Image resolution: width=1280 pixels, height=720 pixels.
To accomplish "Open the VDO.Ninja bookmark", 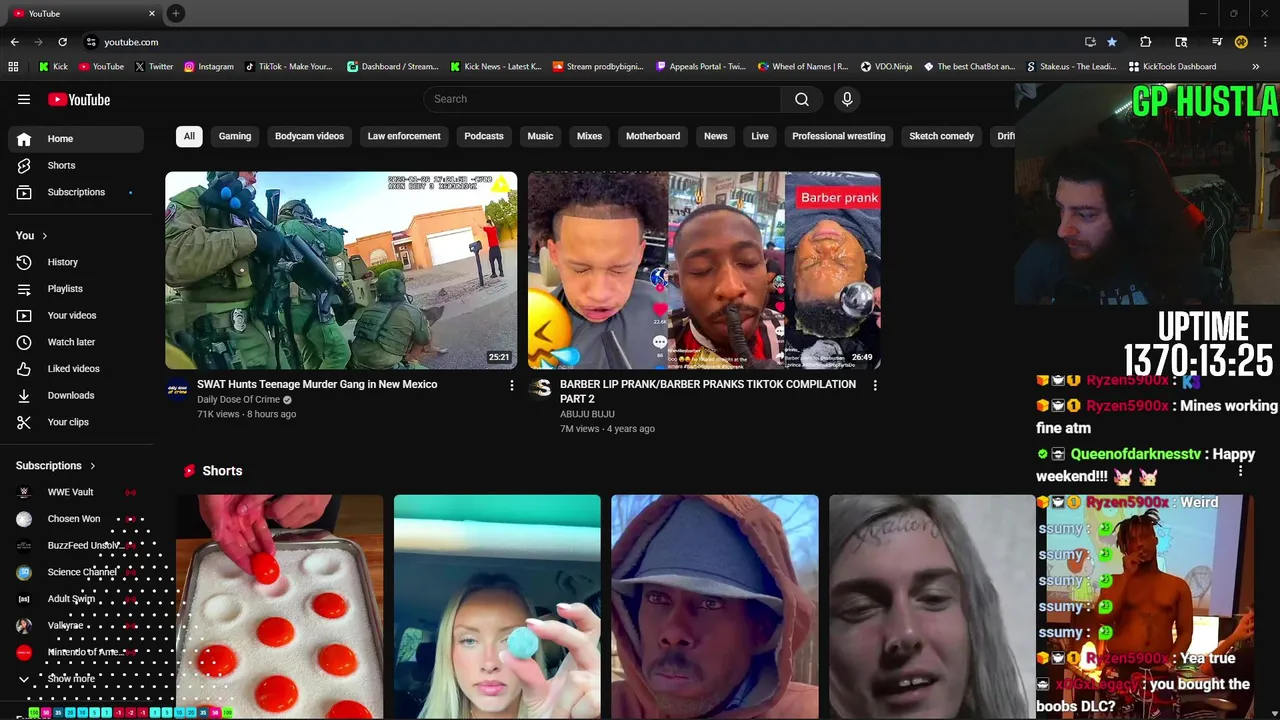I will 886,67.
